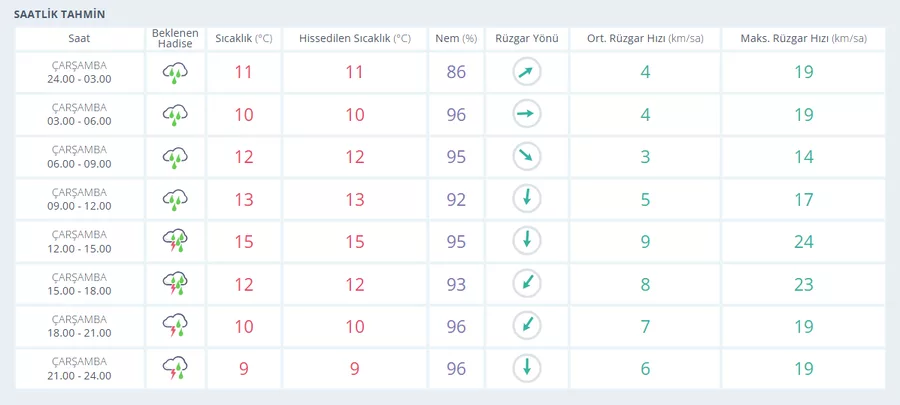Select the southeast wind arrow for 06.00 - 09.00
Screen dimensions: 900x405
click(526, 157)
